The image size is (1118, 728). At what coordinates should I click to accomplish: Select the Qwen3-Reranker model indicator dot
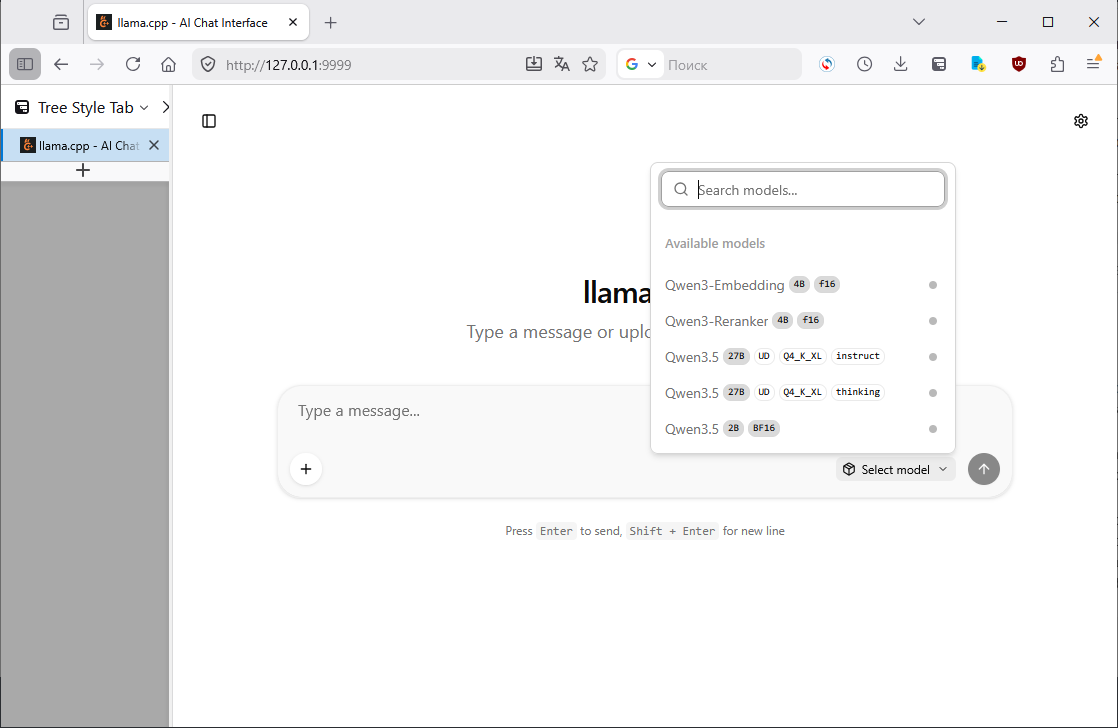(933, 320)
